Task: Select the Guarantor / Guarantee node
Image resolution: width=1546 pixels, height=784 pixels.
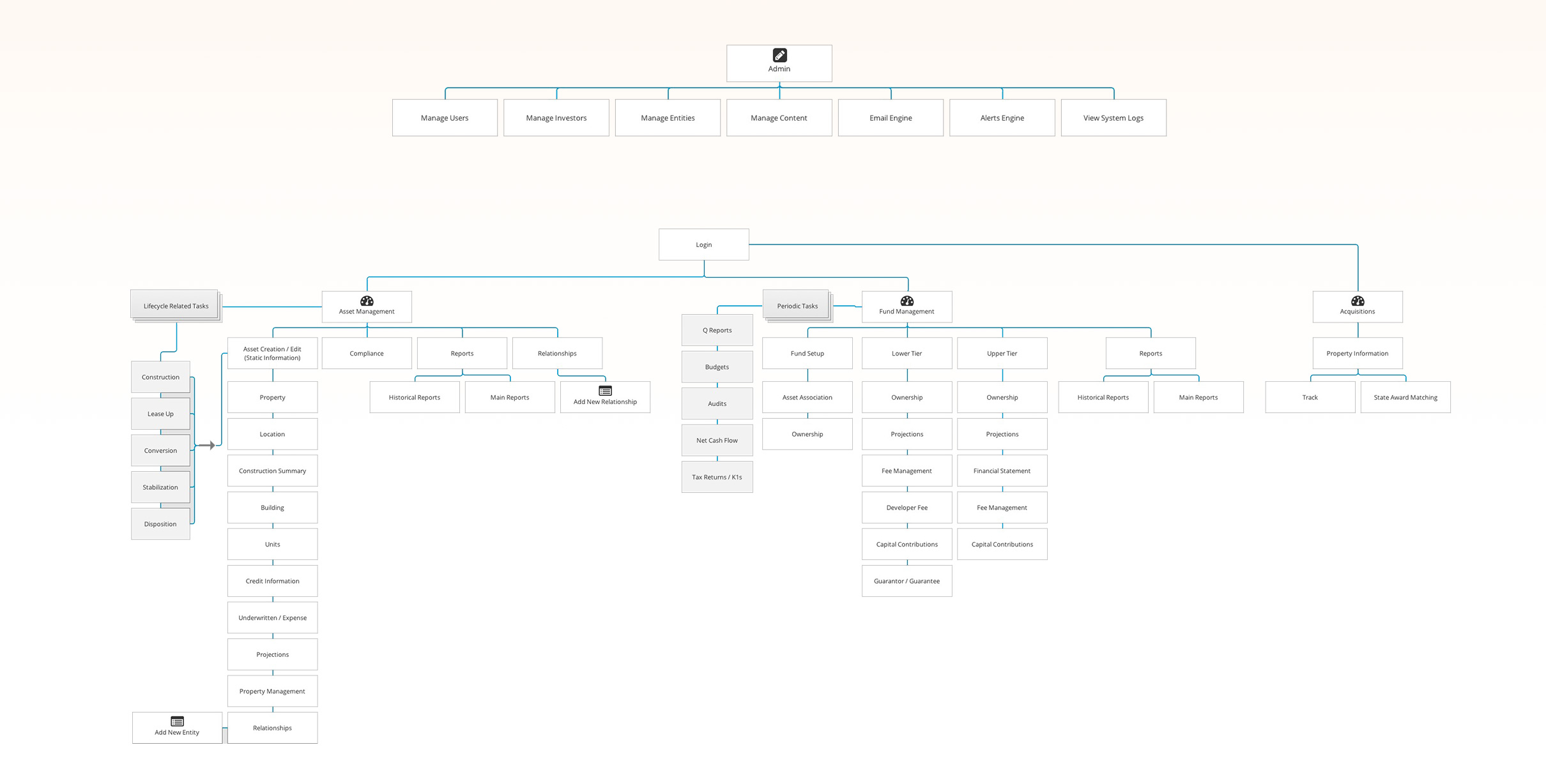Action: coord(907,580)
